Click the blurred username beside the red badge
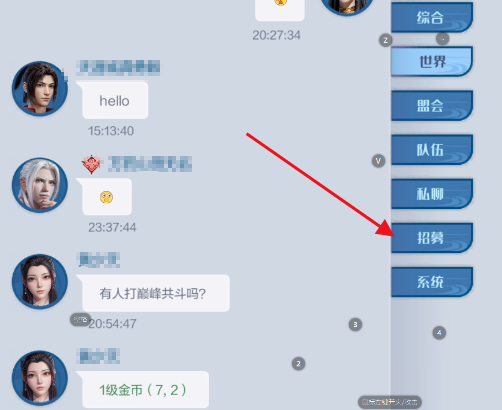502x410 pixels. tap(150, 164)
